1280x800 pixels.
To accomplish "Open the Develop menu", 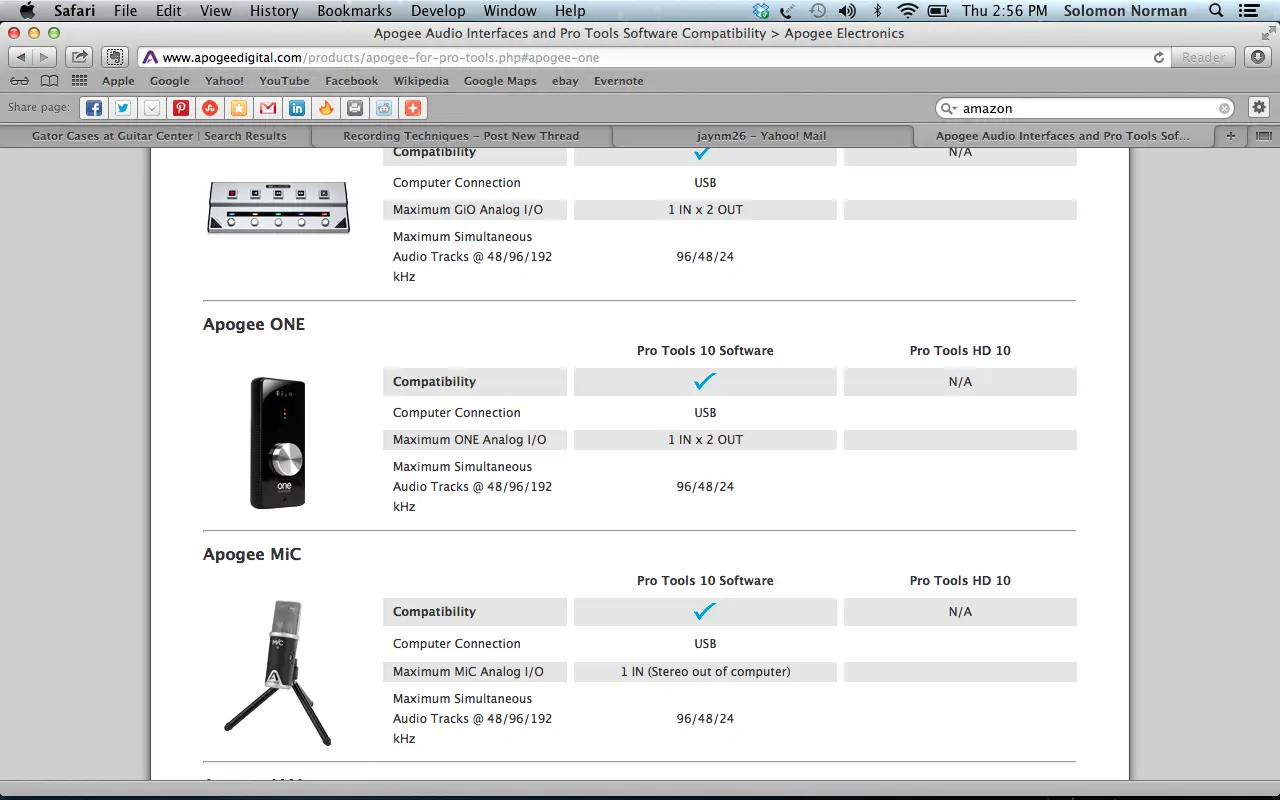I will click(x=438, y=11).
